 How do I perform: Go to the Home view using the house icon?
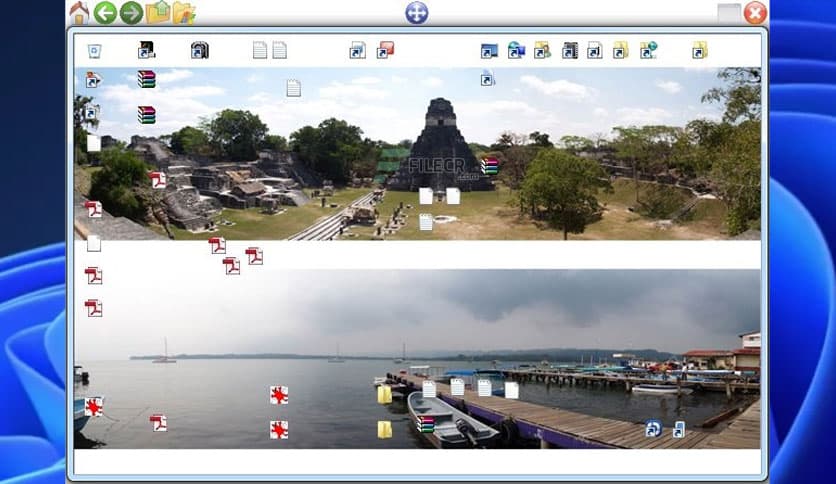tap(79, 13)
